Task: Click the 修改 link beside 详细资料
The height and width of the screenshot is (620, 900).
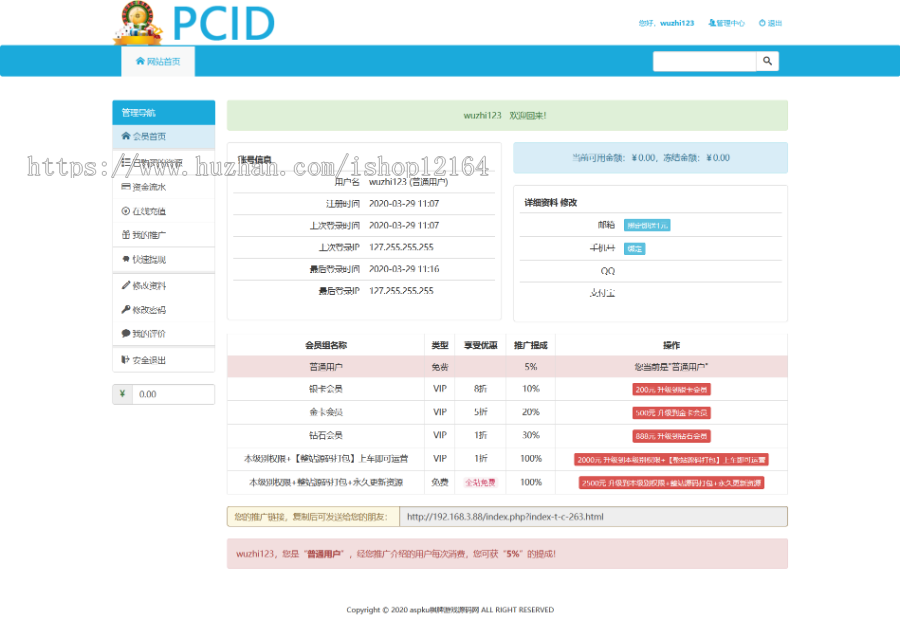Action: click(568, 203)
